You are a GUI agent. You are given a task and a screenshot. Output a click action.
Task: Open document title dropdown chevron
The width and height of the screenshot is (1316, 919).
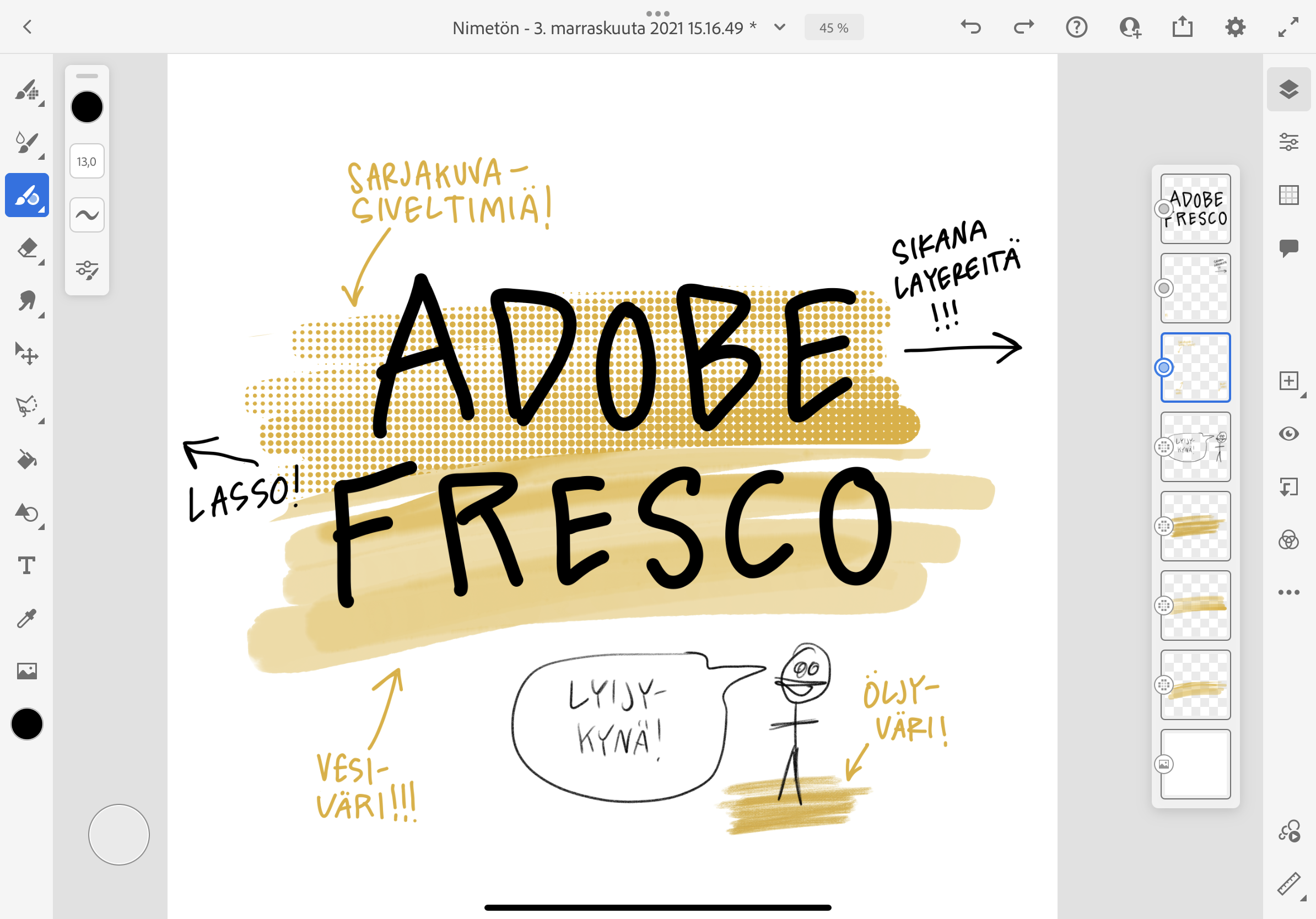[x=779, y=27]
